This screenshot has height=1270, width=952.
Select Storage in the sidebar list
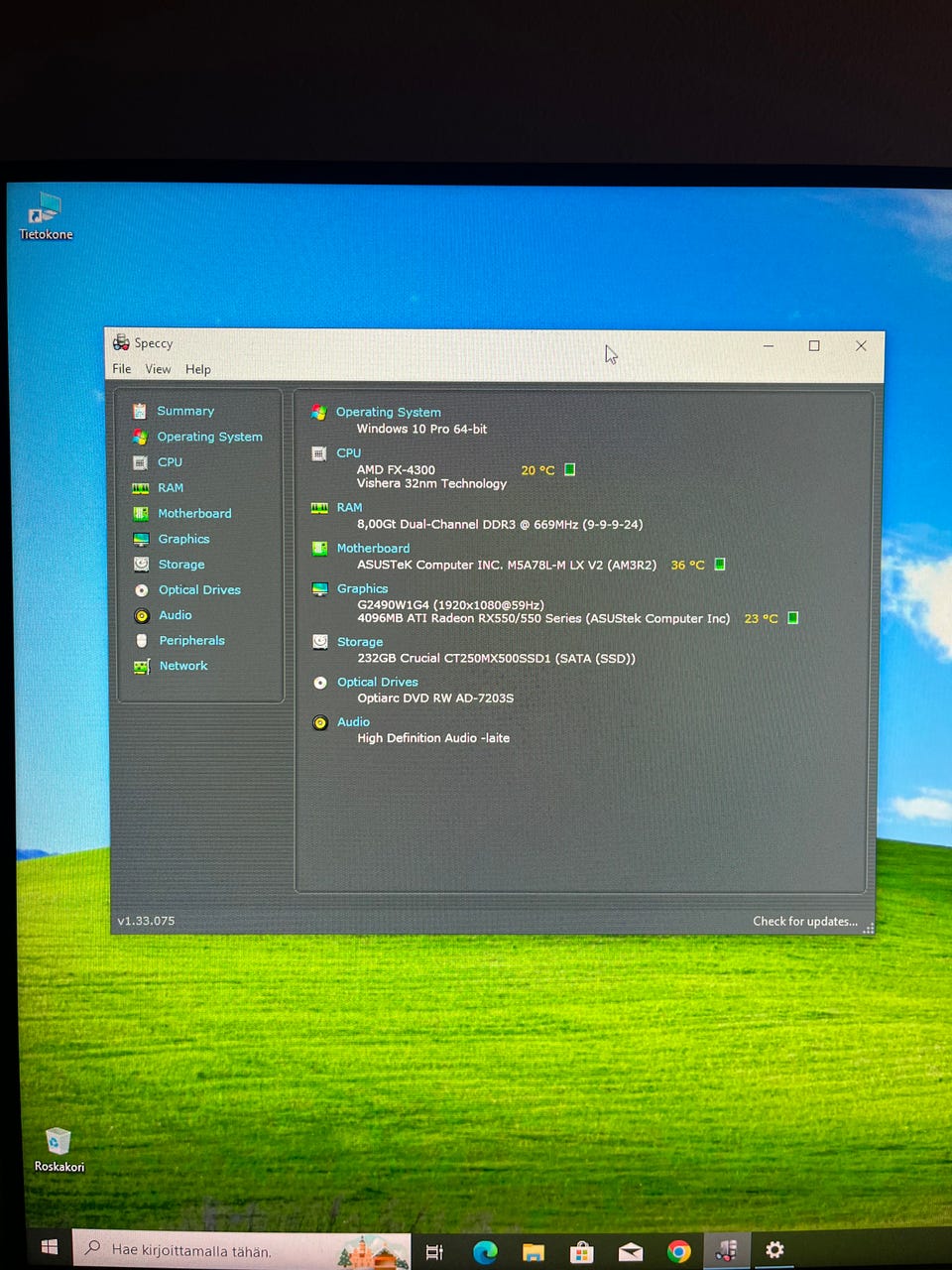click(x=181, y=565)
